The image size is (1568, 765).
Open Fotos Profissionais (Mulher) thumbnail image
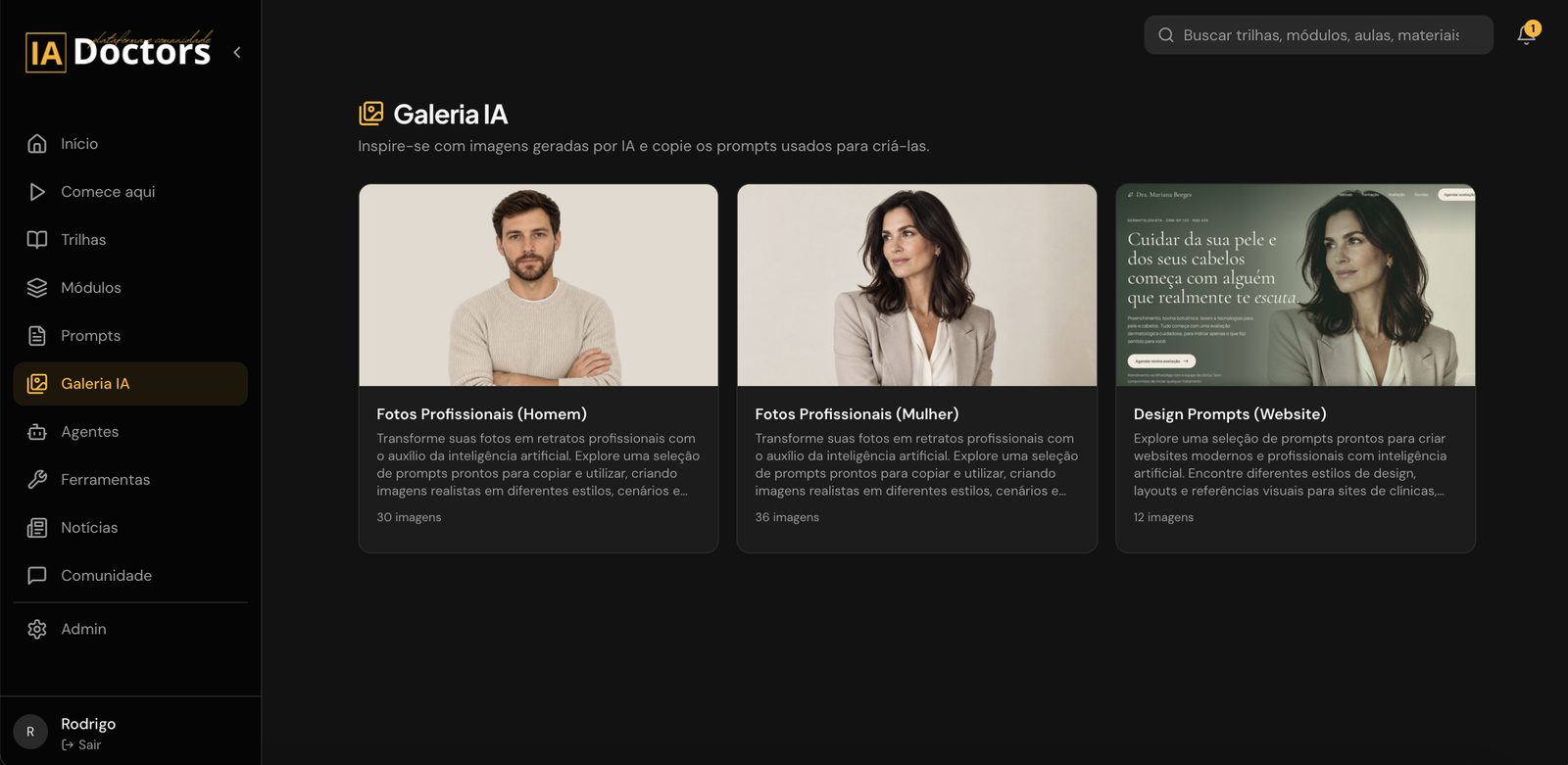click(917, 285)
